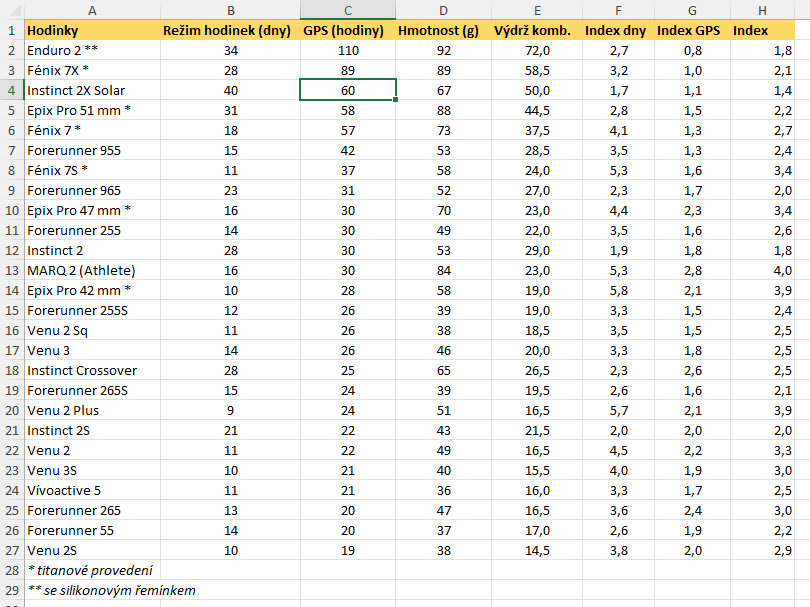Select row 27 header
810x607 pixels.
(x=12, y=551)
